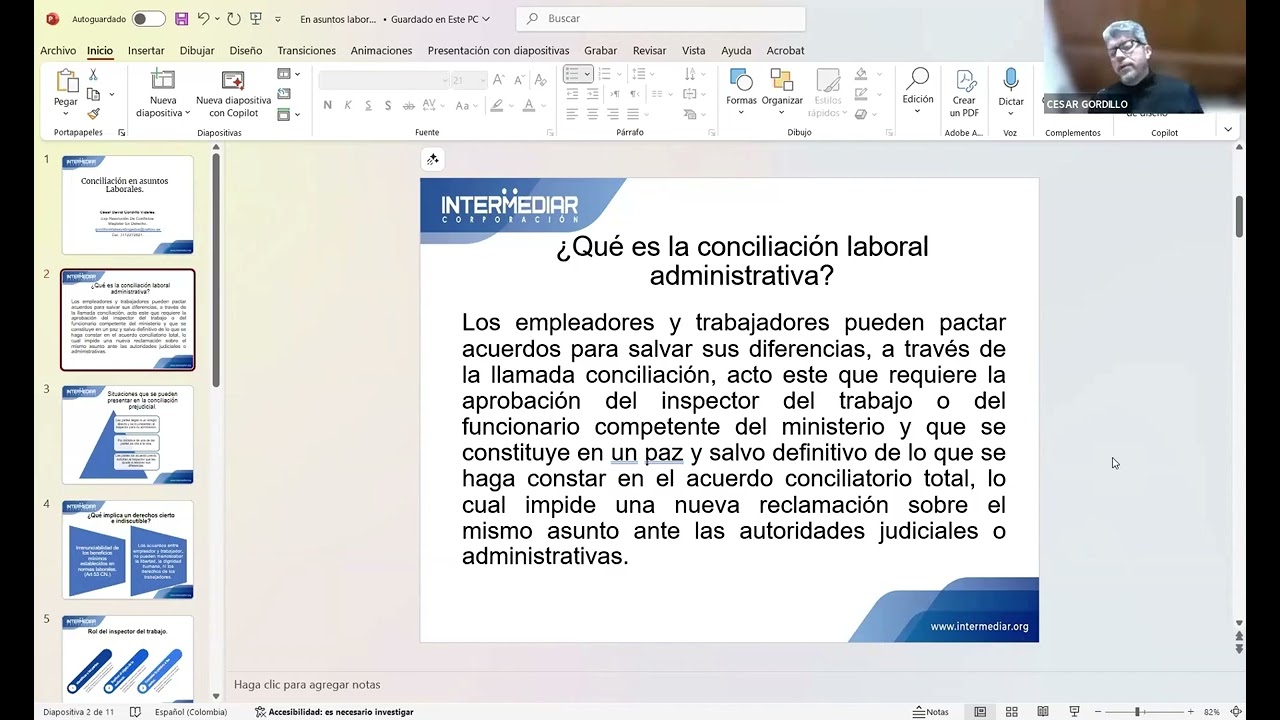Click 'Accesibilidad: es necesario investigar' status
This screenshot has height=720, width=1280.
pyautogui.click(x=334, y=712)
